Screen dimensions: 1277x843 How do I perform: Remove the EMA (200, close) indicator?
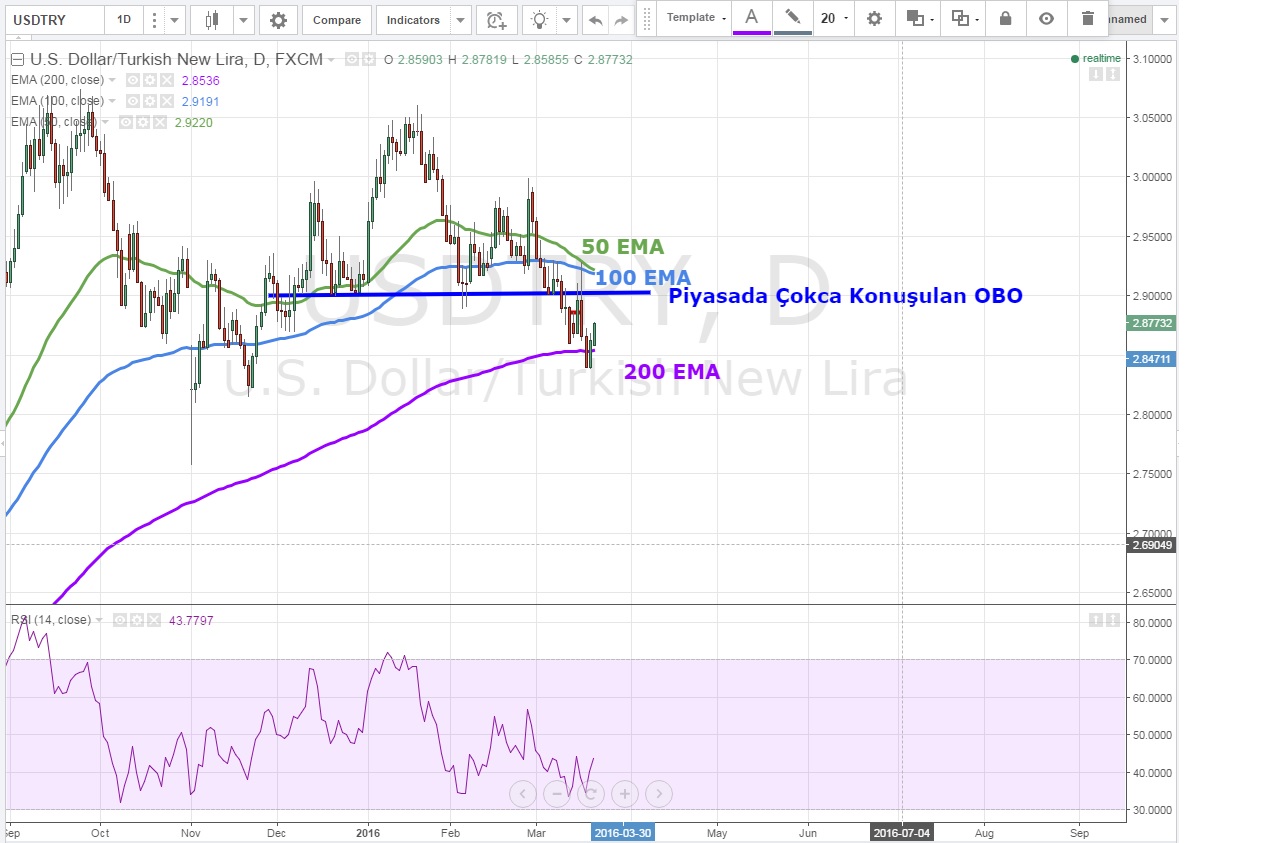166,80
